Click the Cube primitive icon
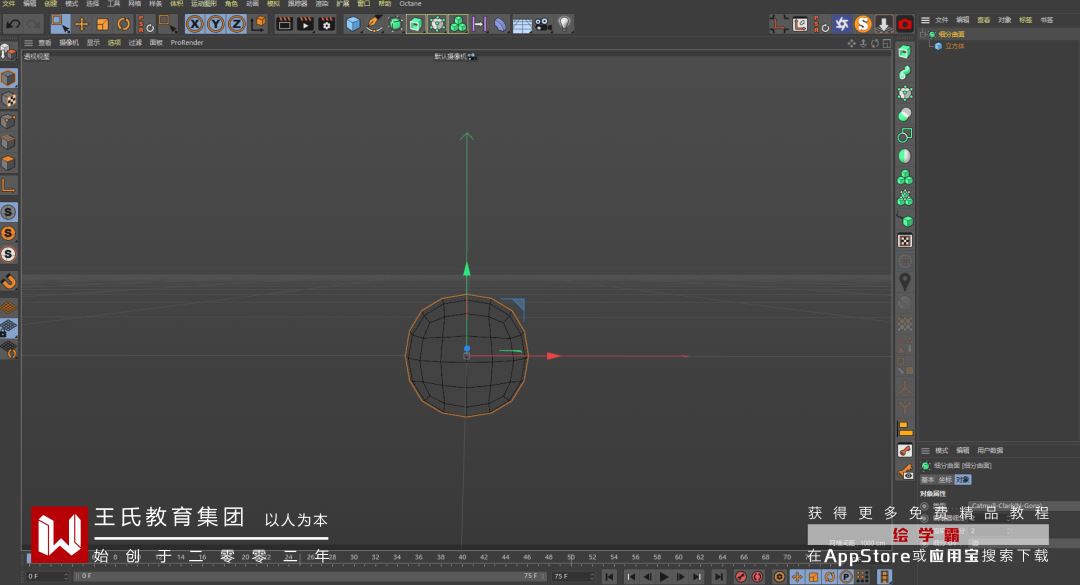 353,23
